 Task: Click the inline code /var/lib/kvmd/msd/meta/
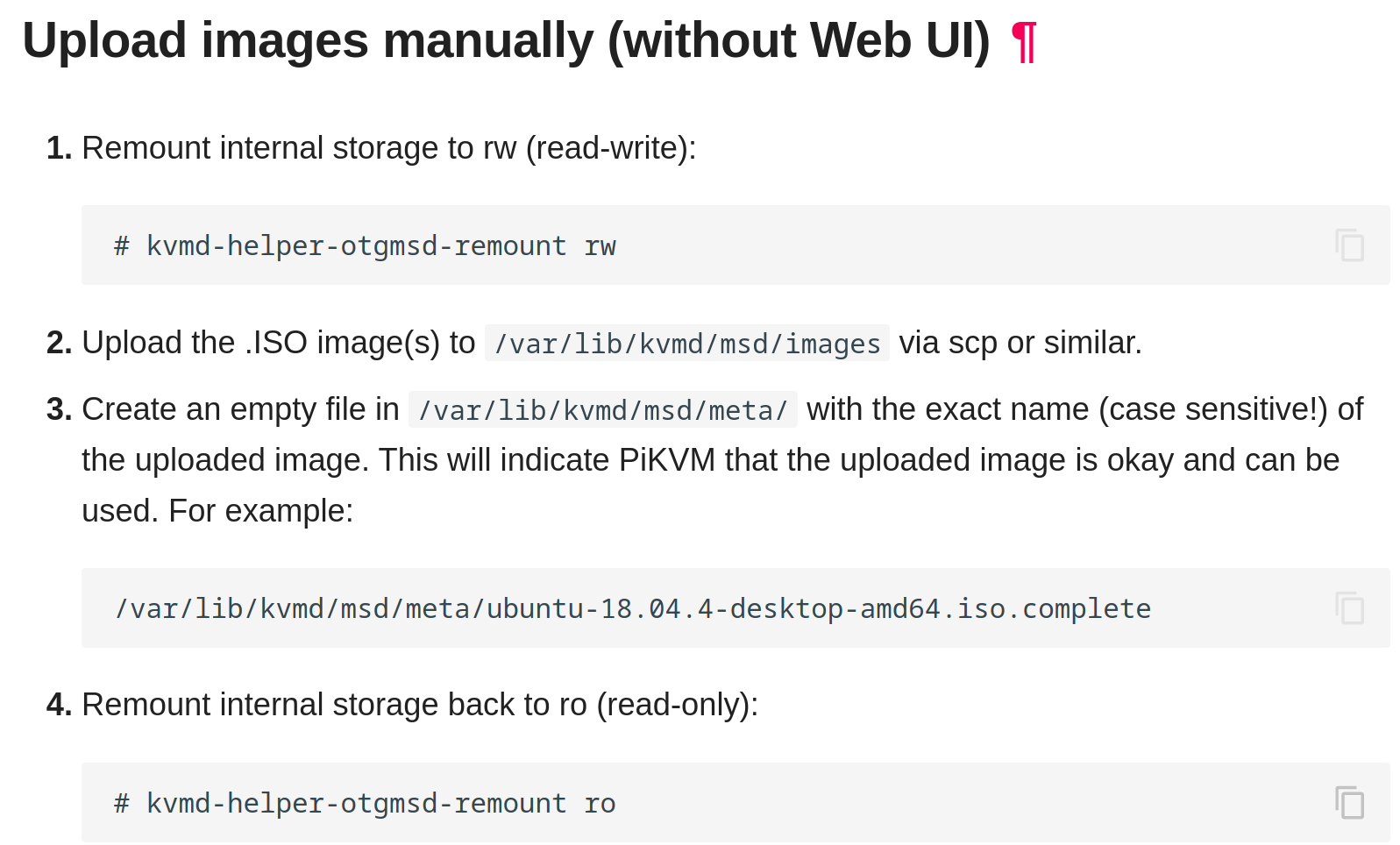(x=603, y=410)
